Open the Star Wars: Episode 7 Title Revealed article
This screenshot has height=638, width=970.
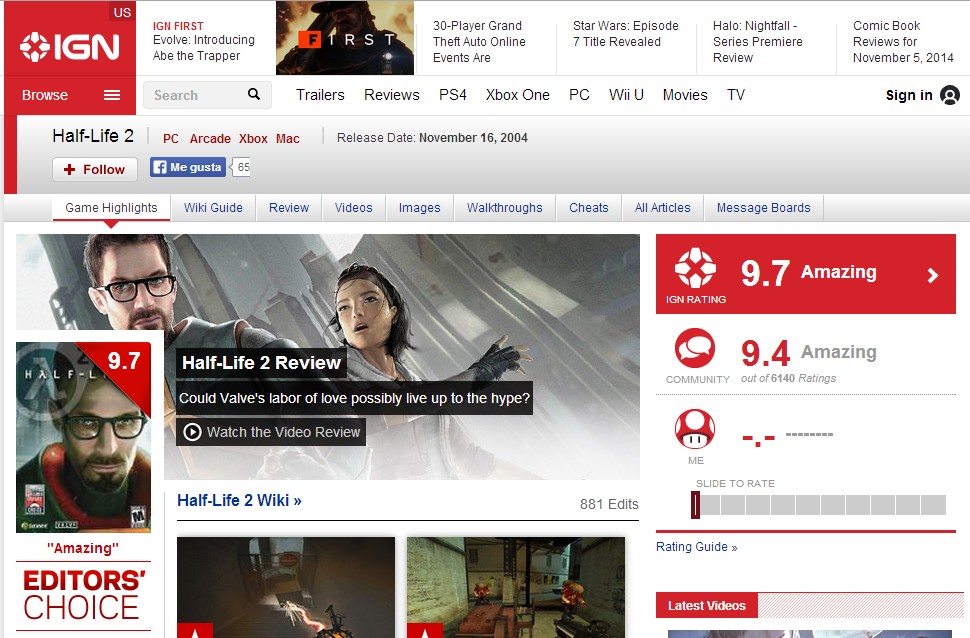pyautogui.click(x=625, y=33)
